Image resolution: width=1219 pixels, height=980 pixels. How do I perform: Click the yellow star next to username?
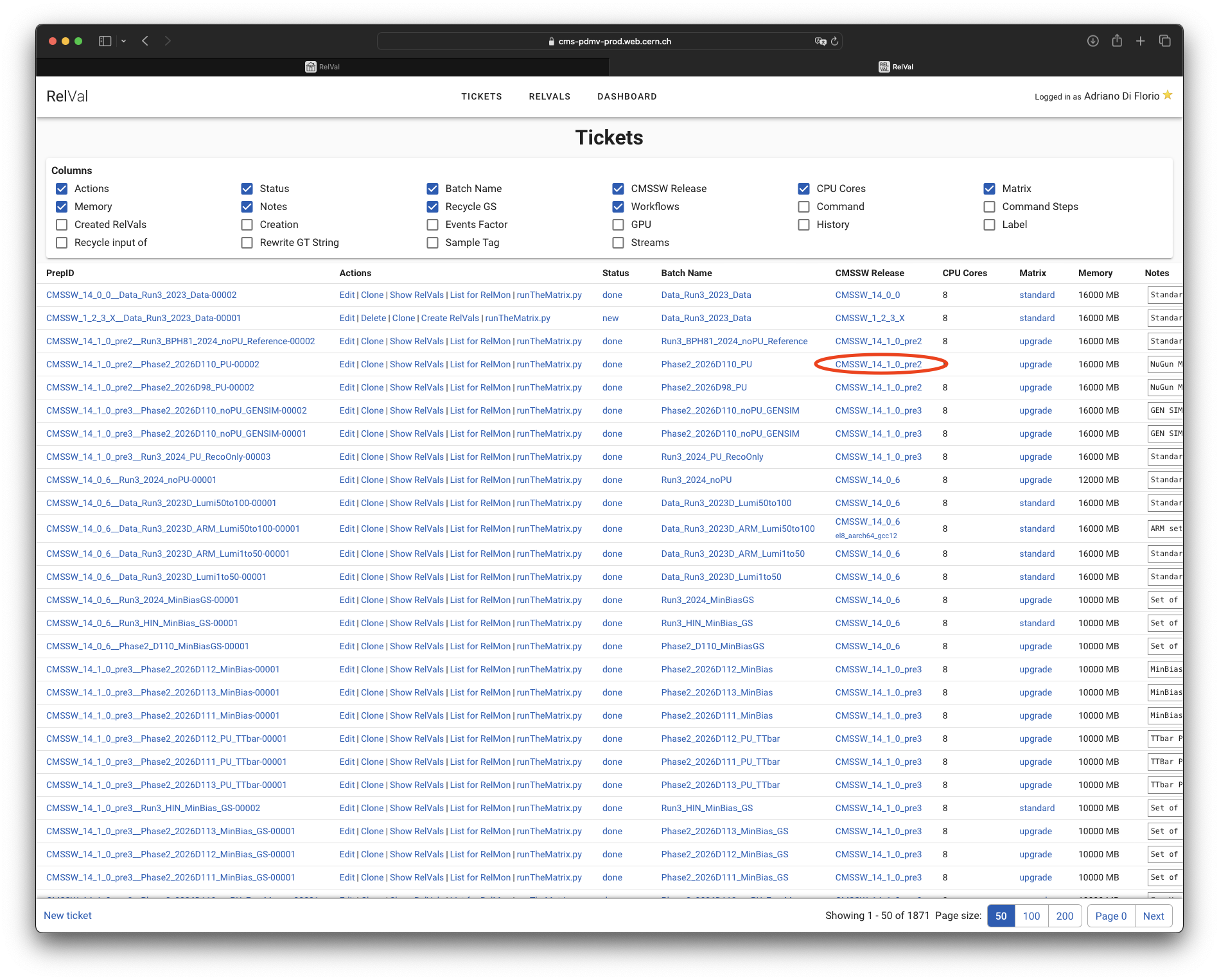(1168, 95)
